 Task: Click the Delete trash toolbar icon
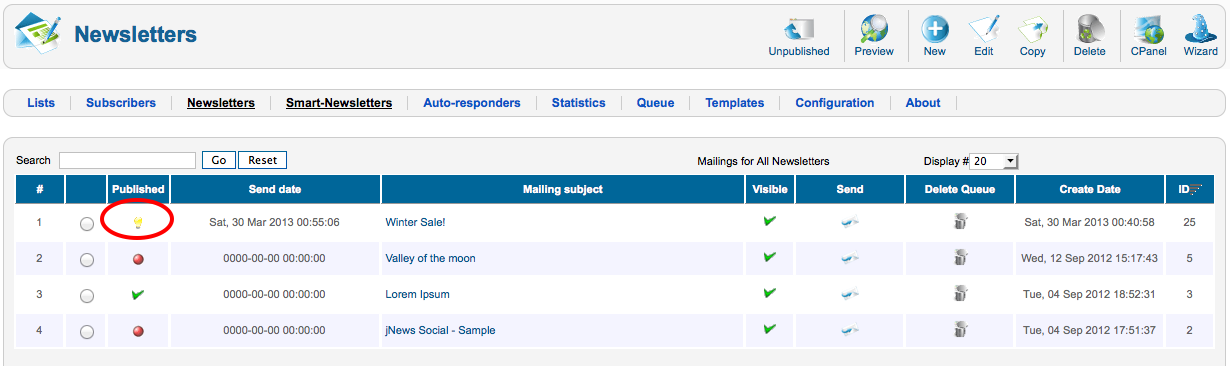[1090, 28]
